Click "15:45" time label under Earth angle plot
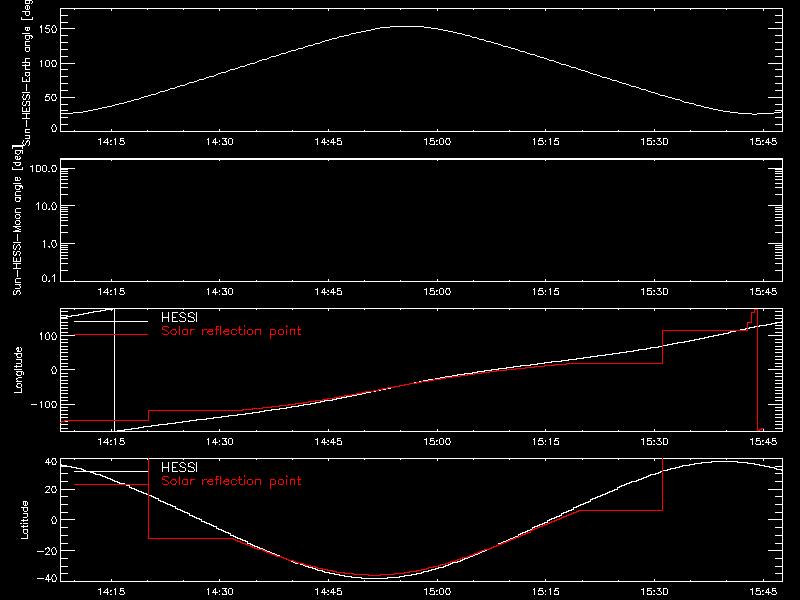This screenshot has height=600, width=800. [763, 142]
